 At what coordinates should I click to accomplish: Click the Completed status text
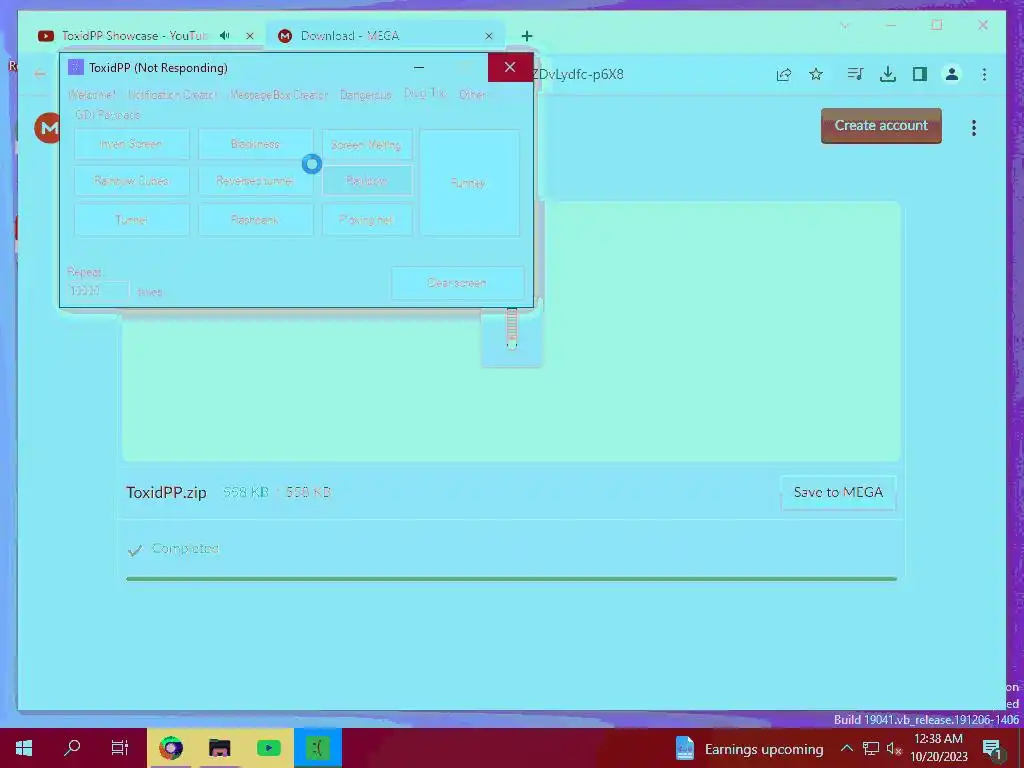coord(185,549)
